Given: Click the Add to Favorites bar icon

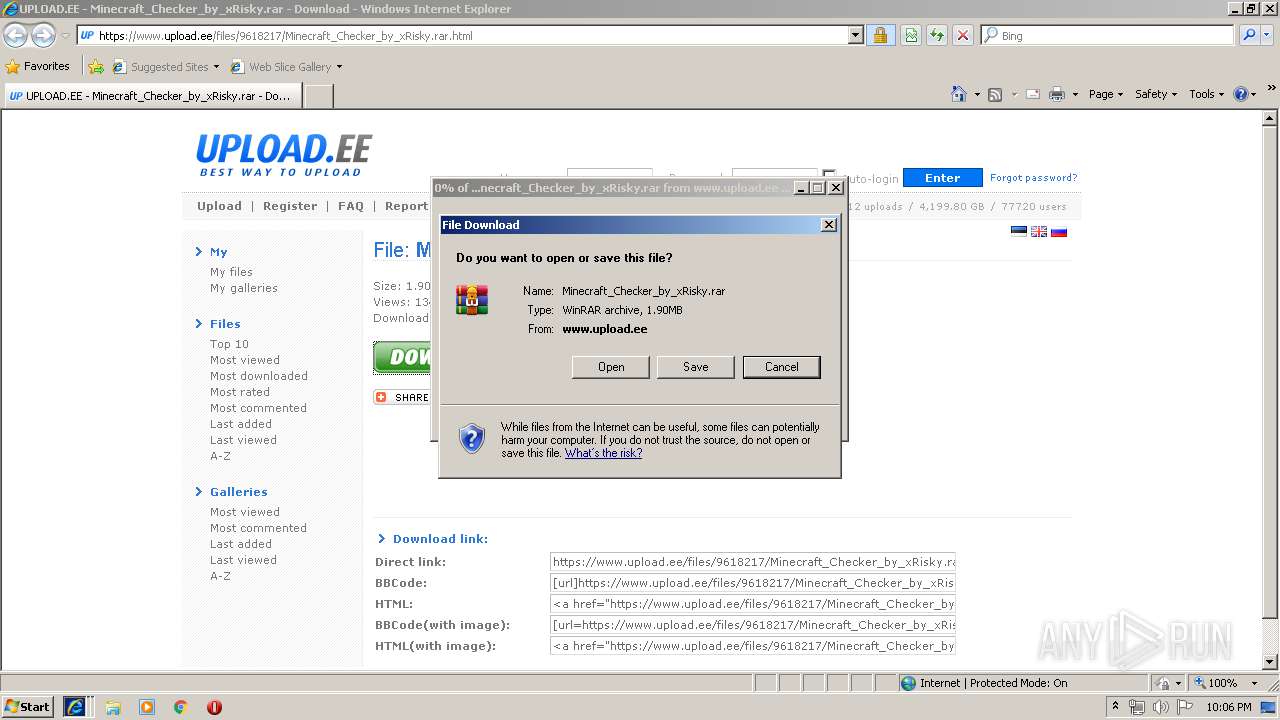Looking at the screenshot, I should (96, 67).
